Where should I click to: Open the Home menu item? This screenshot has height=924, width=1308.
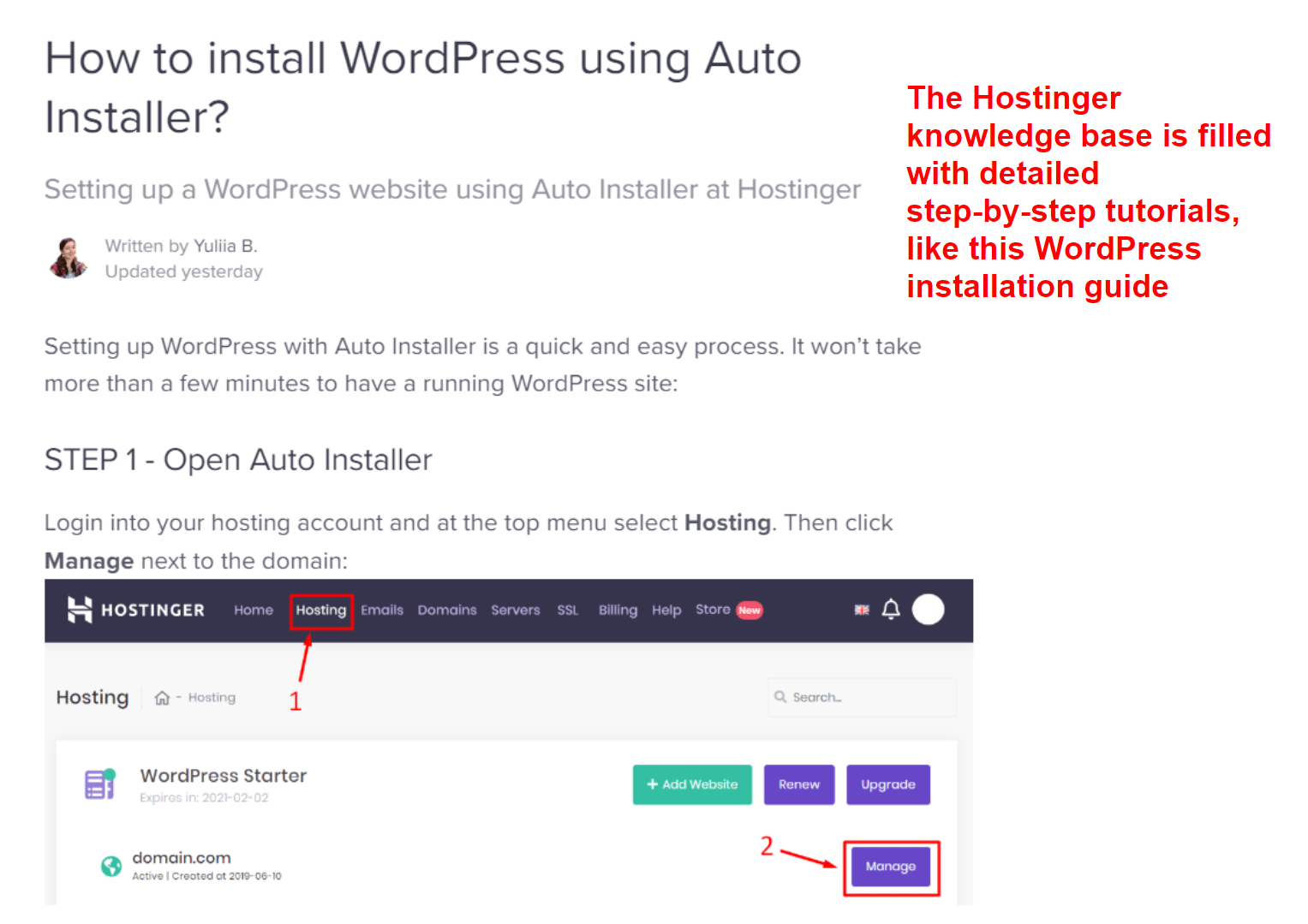coord(254,610)
